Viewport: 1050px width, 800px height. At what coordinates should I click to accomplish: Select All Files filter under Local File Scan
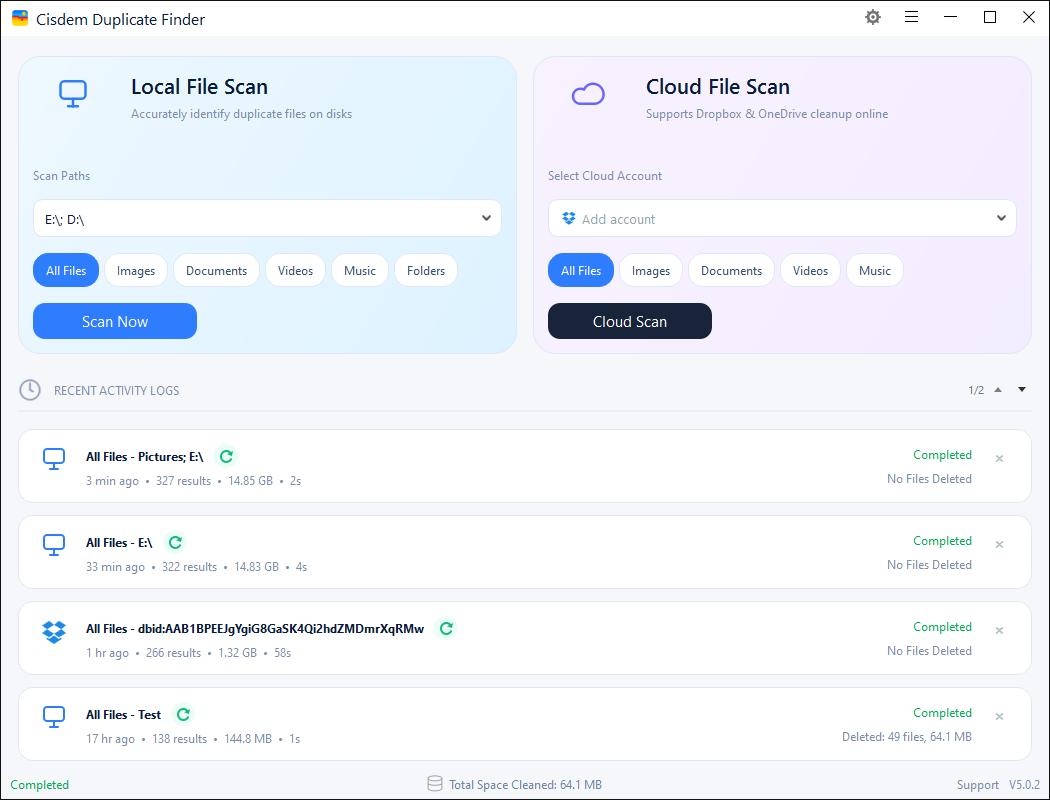click(x=66, y=270)
